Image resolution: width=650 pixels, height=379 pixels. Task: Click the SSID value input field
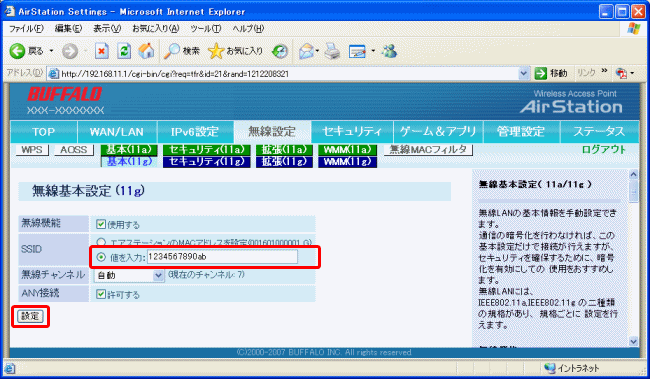(222, 257)
